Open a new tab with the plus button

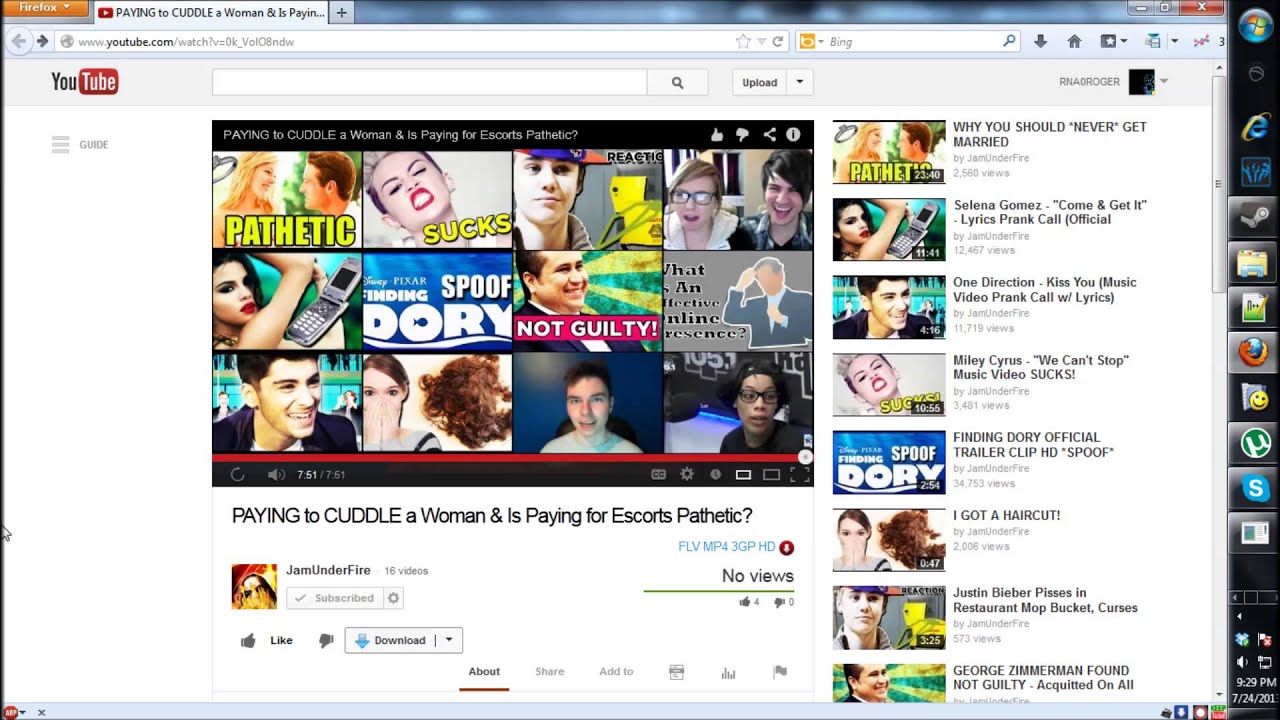[341, 13]
